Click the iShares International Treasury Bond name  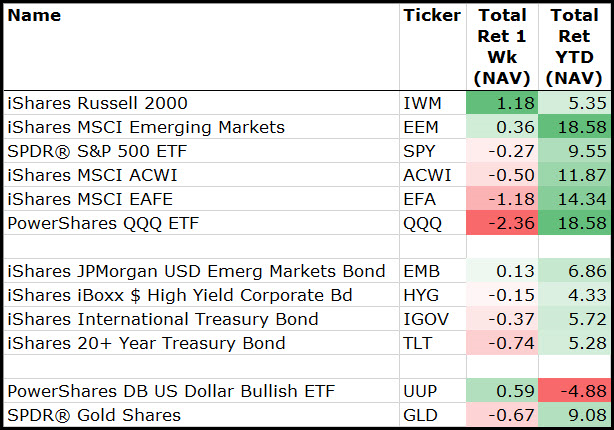pyautogui.click(x=162, y=320)
